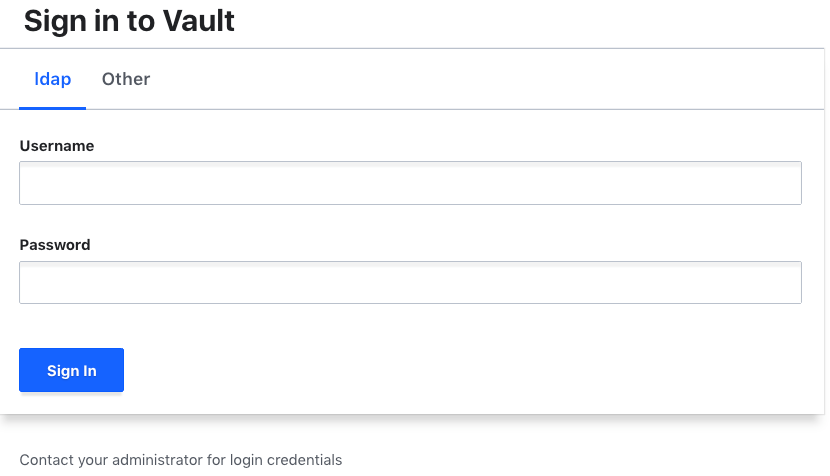Select the Other sign-in method
830x476 pixels.
tap(126, 79)
